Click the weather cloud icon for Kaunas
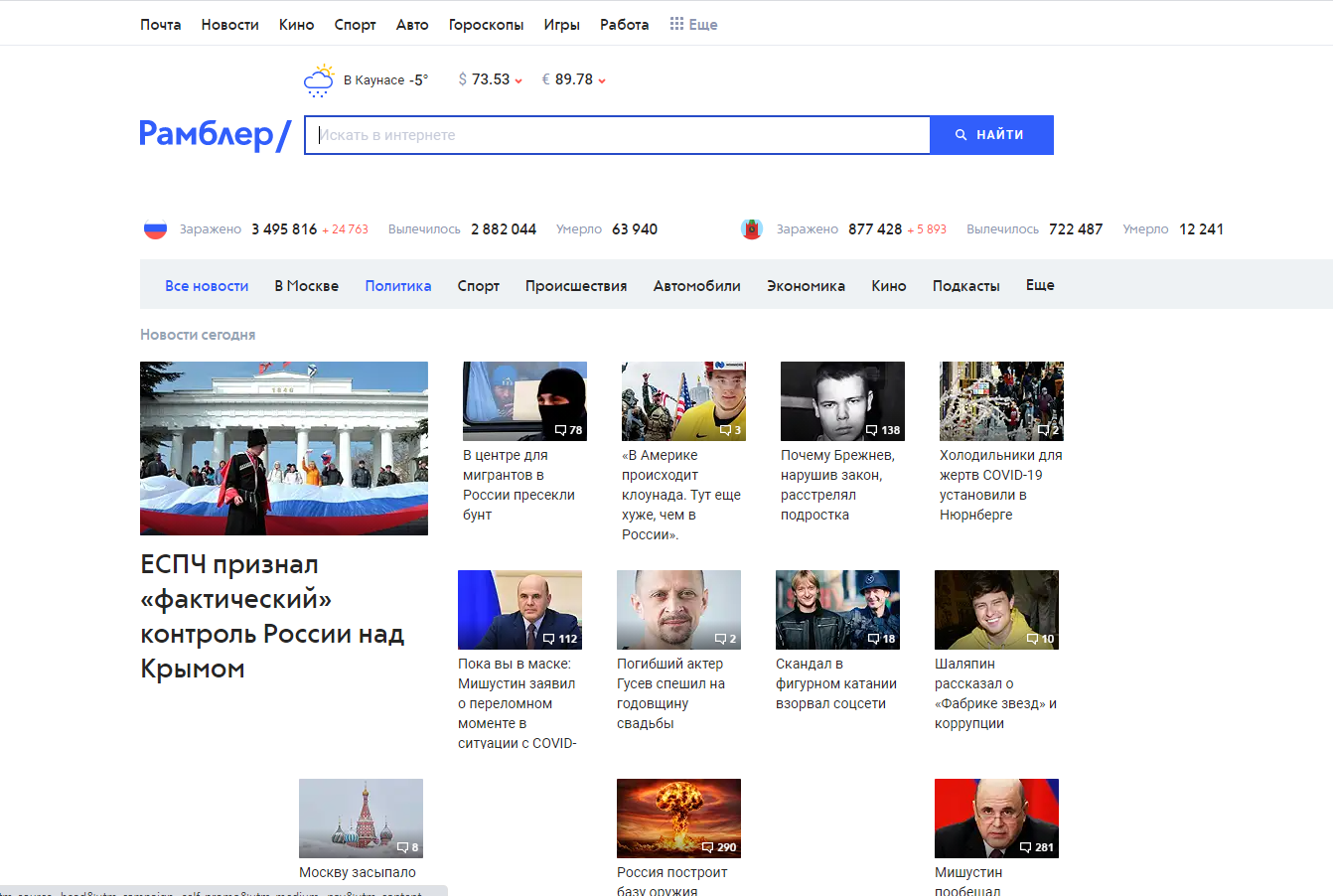The width and height of the screenshot is (1333, 896). point(319,80)
